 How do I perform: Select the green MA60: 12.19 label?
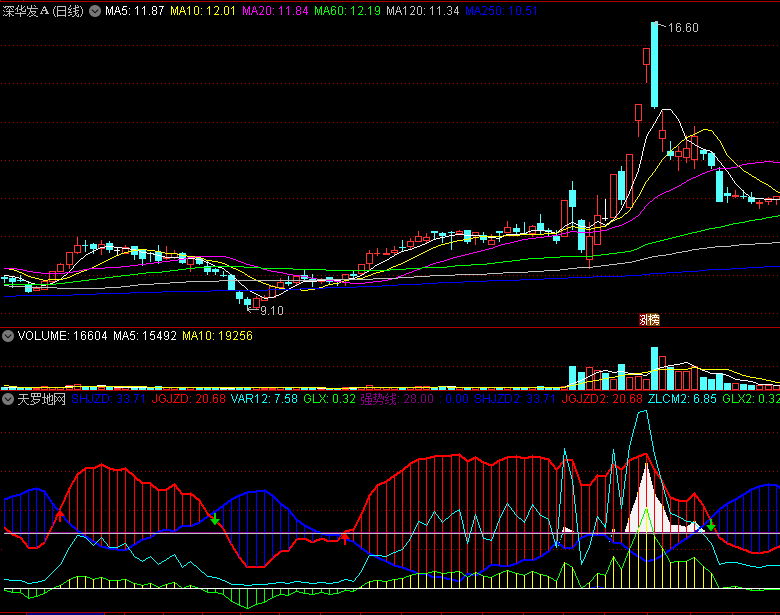tap(347, 11)
